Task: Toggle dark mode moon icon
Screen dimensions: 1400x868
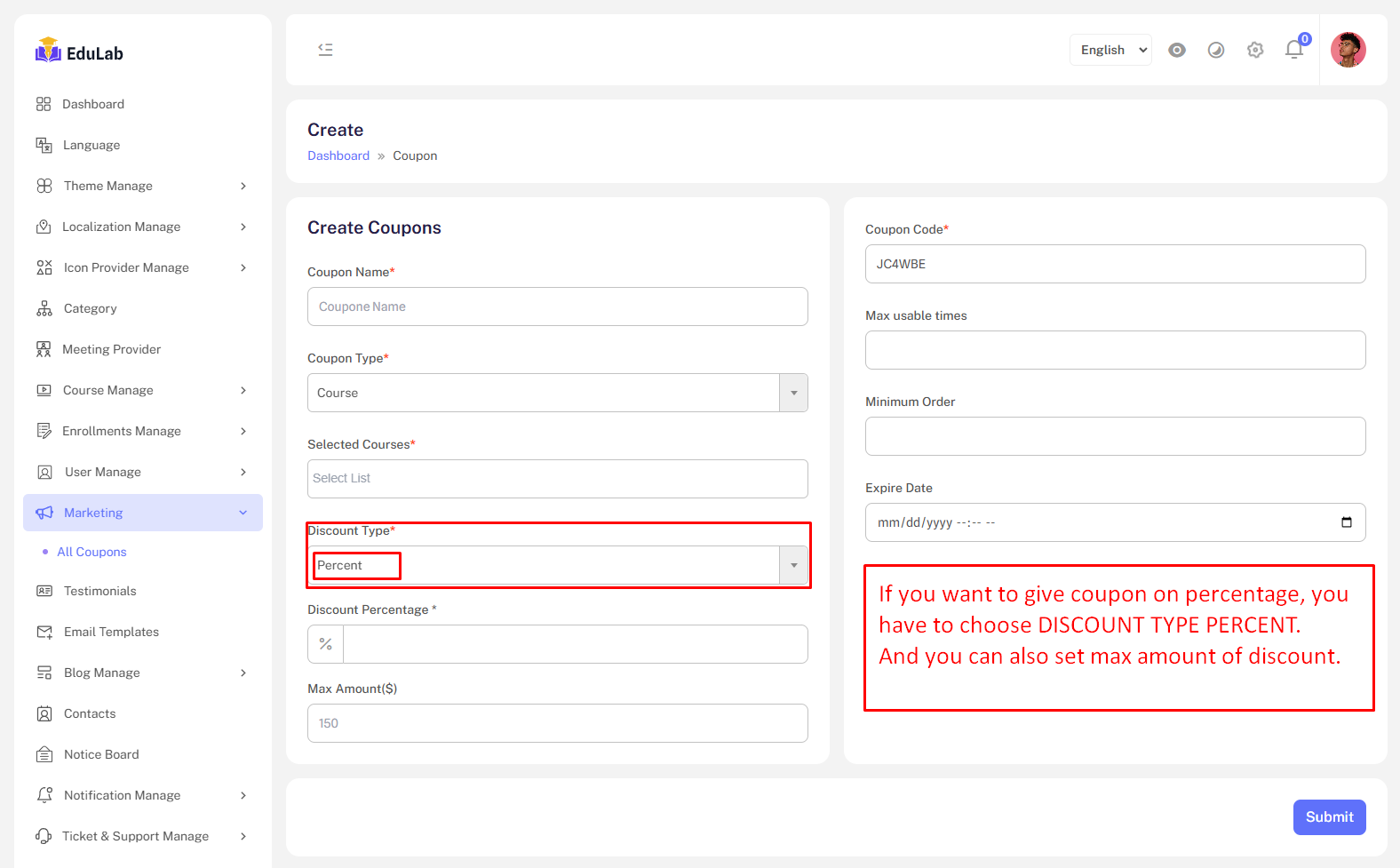Action: click(x=1216, y=50)
